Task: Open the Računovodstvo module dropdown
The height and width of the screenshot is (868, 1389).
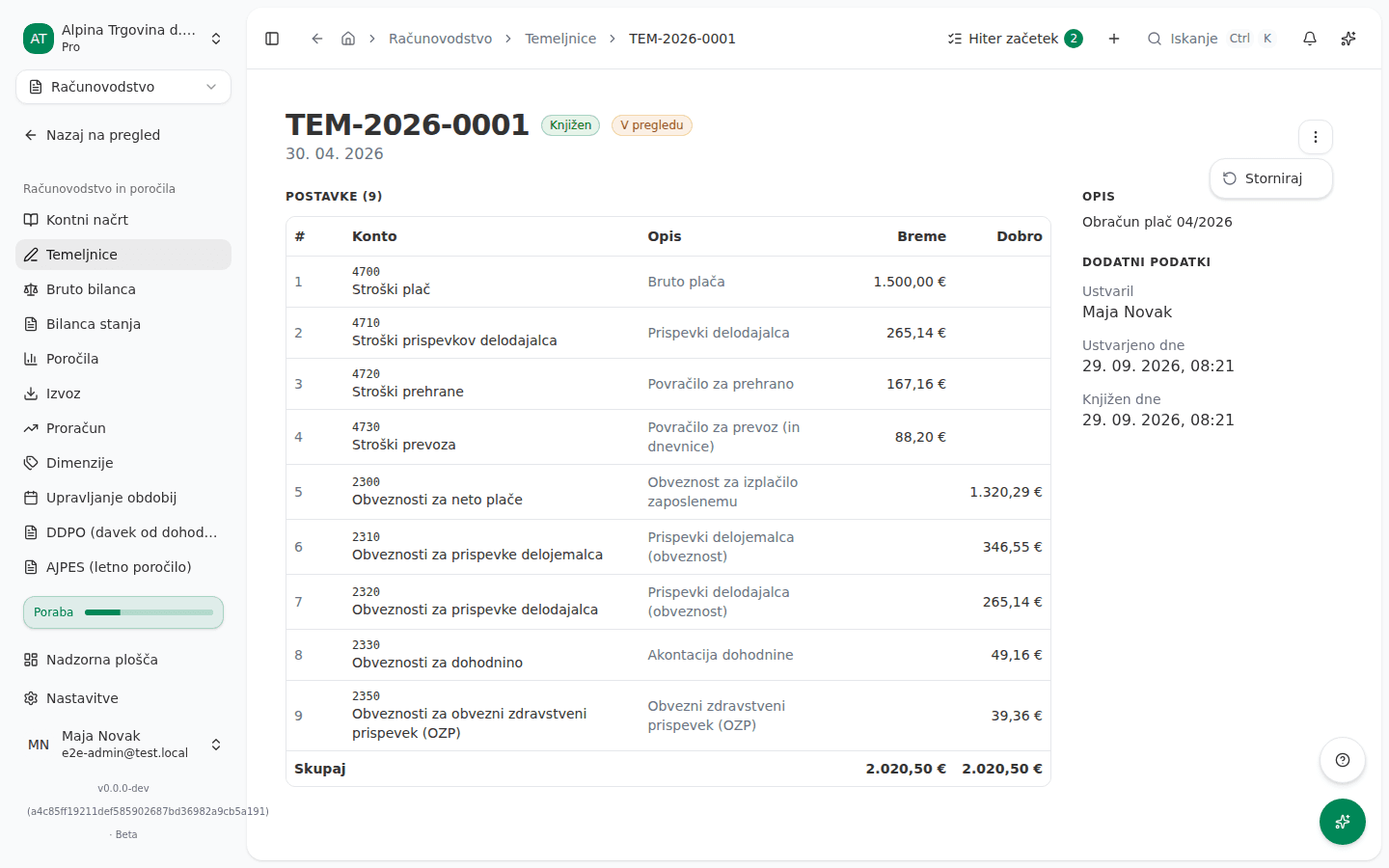Action: [123, 87]
